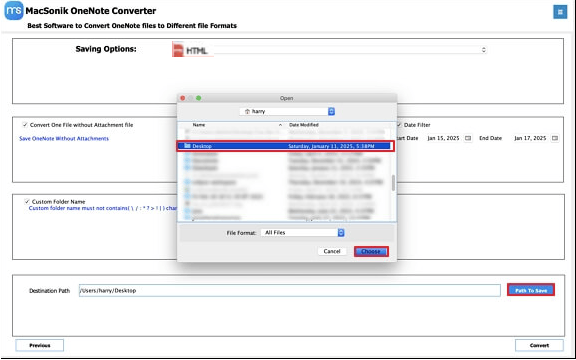The image size is (576, 360).
Task: Open the Start Date calendar picker
Action: point(468,138)
